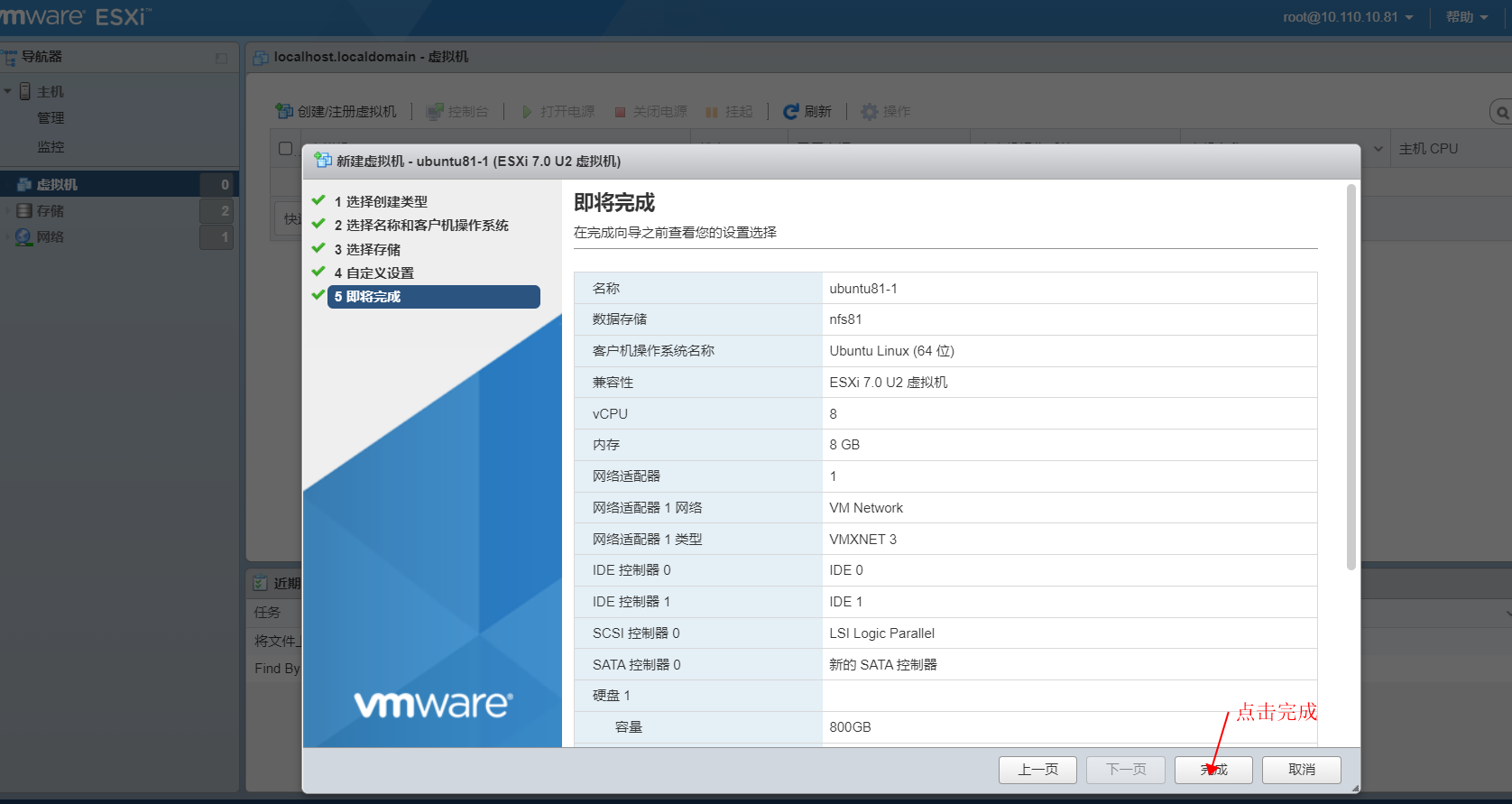This screenshot has height=804, width=1512.
Task: Select wizard step 2 选择名称和客户机操作系统
Action: (x=421, y=226)
